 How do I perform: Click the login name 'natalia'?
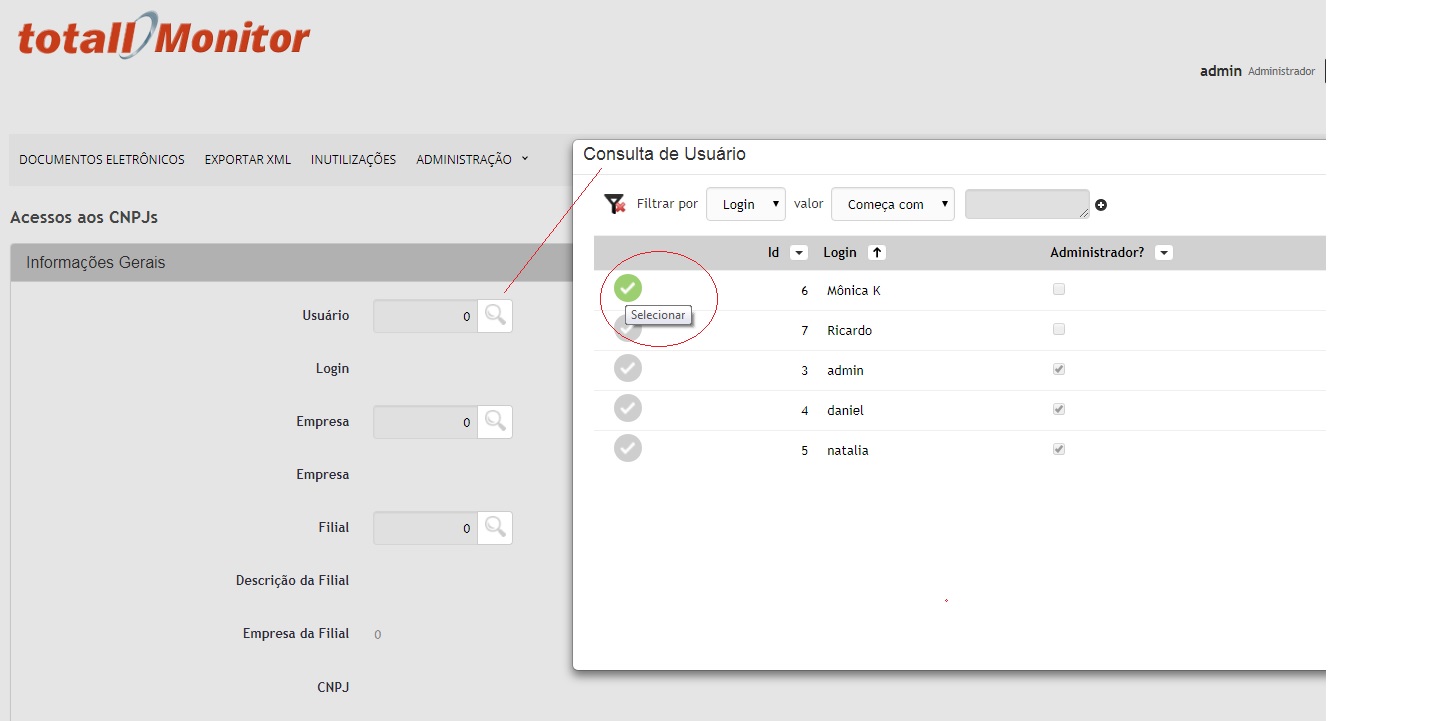tap(848, 451)
